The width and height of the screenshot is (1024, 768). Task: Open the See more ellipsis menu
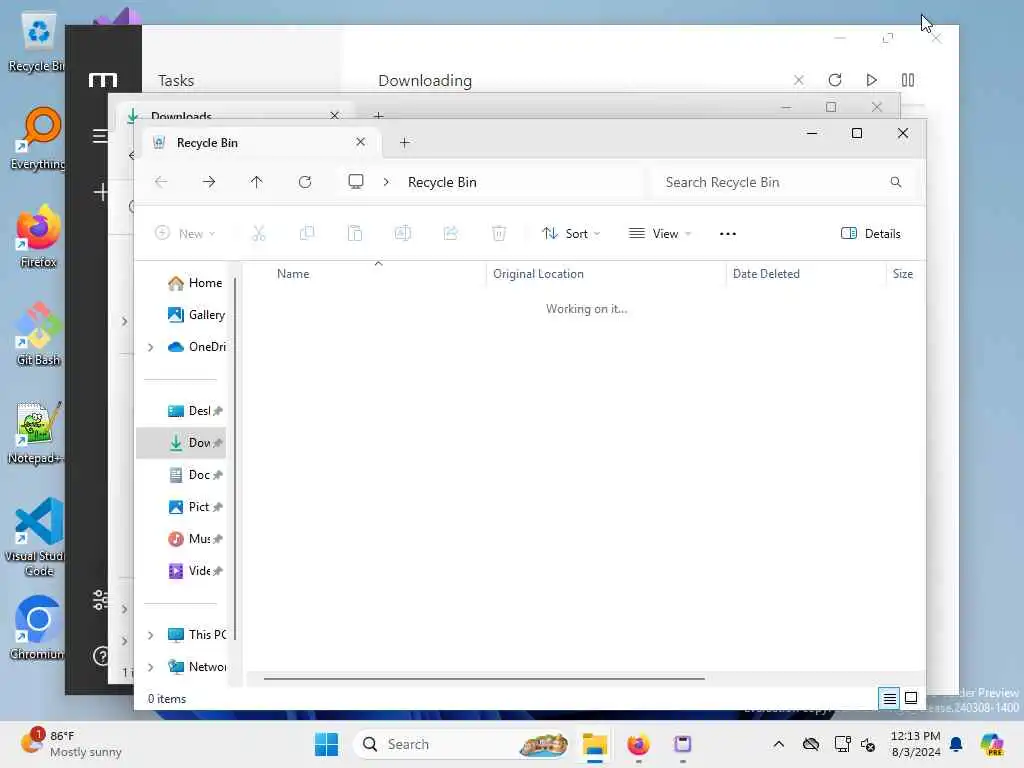point(728,234)
